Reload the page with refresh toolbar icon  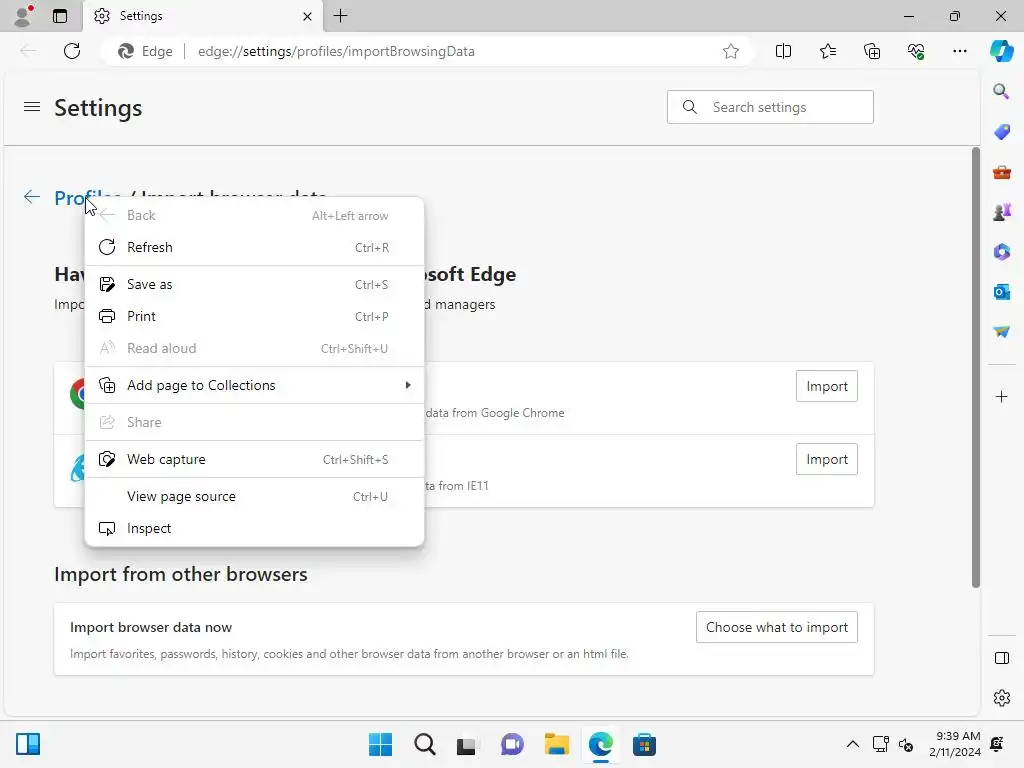(x=72, y=51)
